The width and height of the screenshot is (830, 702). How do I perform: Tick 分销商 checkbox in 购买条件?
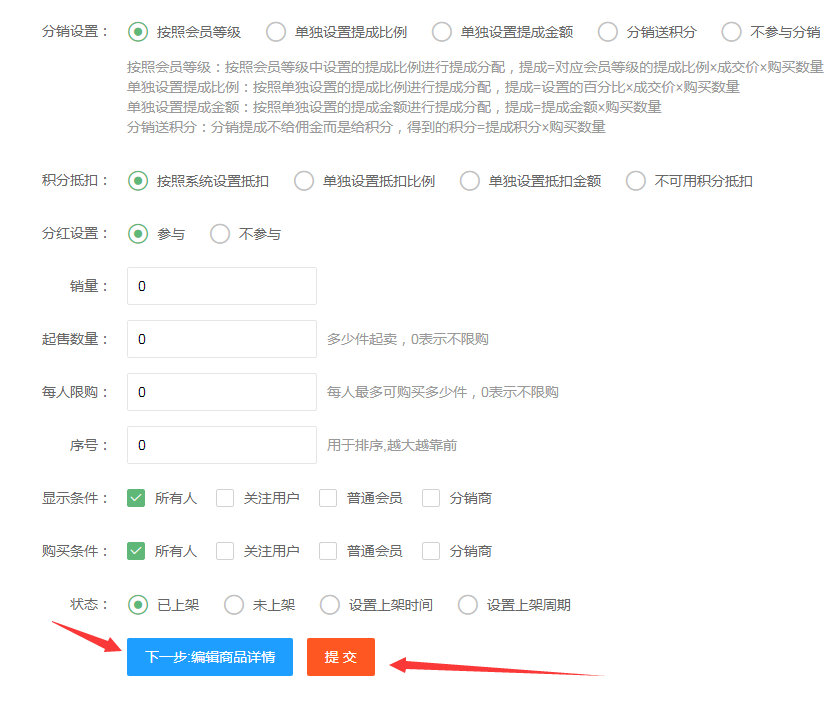(431, 551)
